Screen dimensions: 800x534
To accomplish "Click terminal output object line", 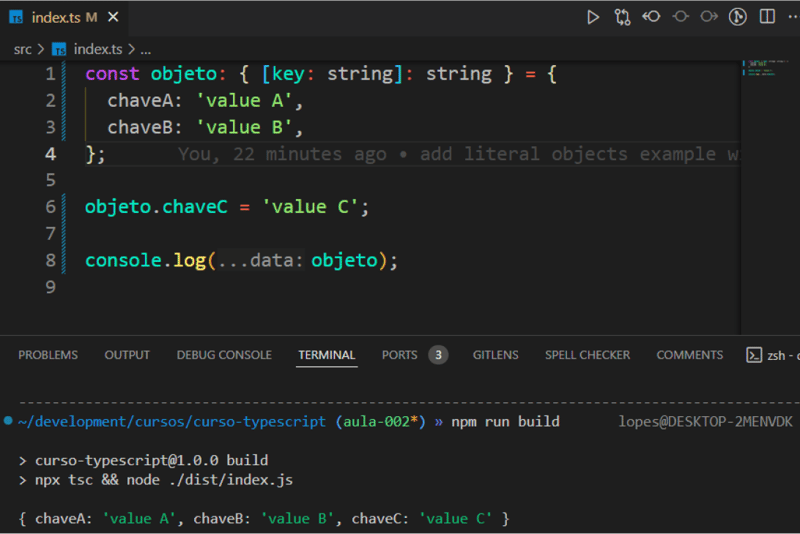I will click(x=264, y=519).
